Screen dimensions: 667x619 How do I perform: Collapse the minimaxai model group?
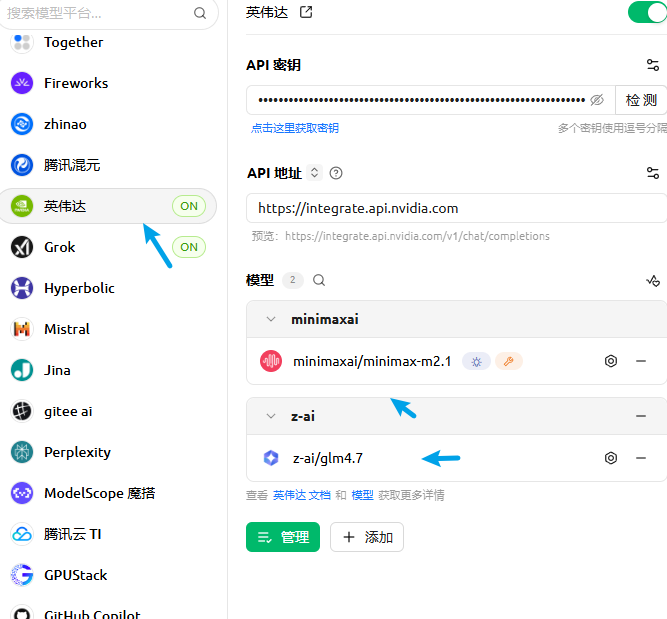[x=270, y=320]
